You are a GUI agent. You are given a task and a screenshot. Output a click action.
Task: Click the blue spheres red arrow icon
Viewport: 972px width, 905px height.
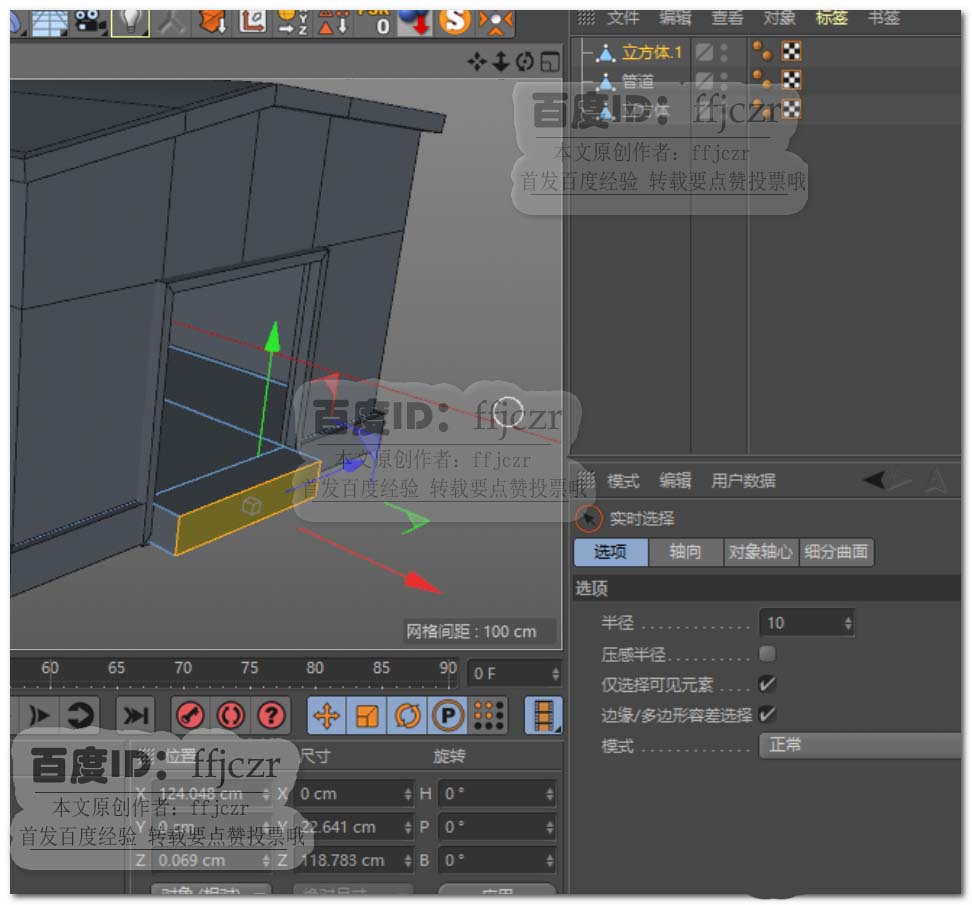click(x=415, y=22)
